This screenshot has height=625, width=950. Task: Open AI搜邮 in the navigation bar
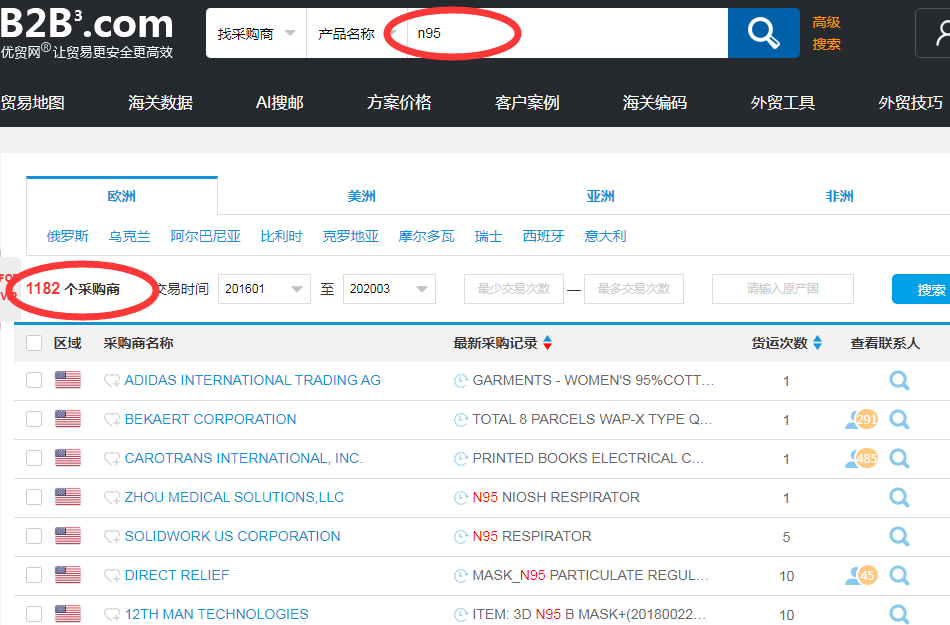(279, 102)
